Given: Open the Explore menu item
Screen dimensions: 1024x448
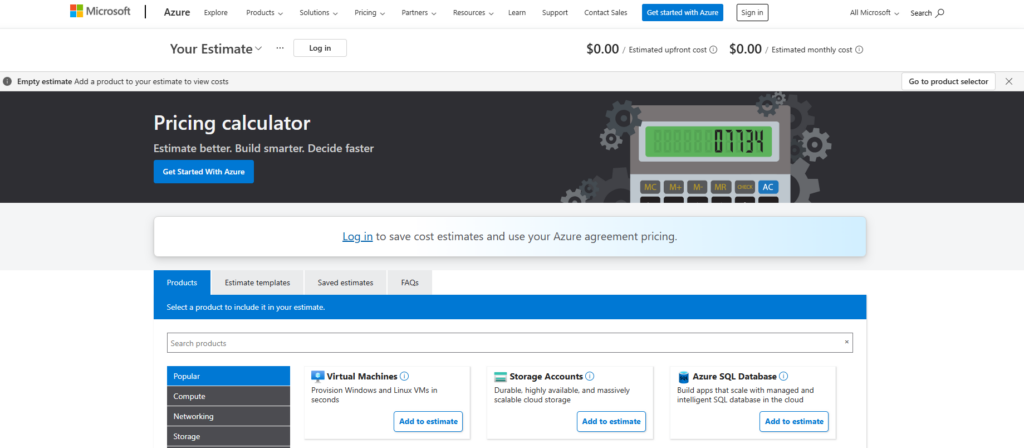Looking at the screenshot, I should point(216,12).
